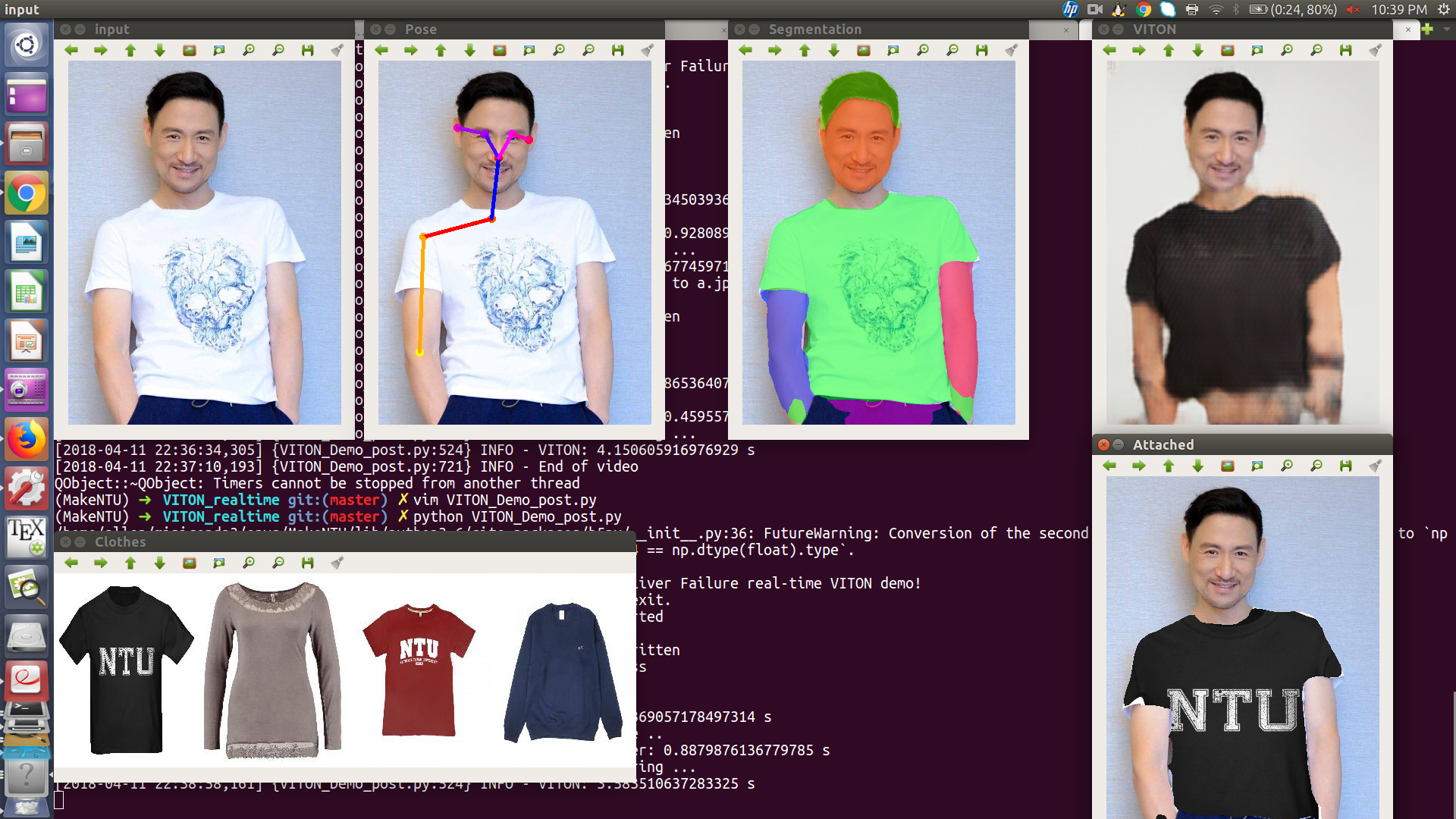The image size is (1456, 819).
Task: Open Firefox from the launcher
Action: click(27, 440)
